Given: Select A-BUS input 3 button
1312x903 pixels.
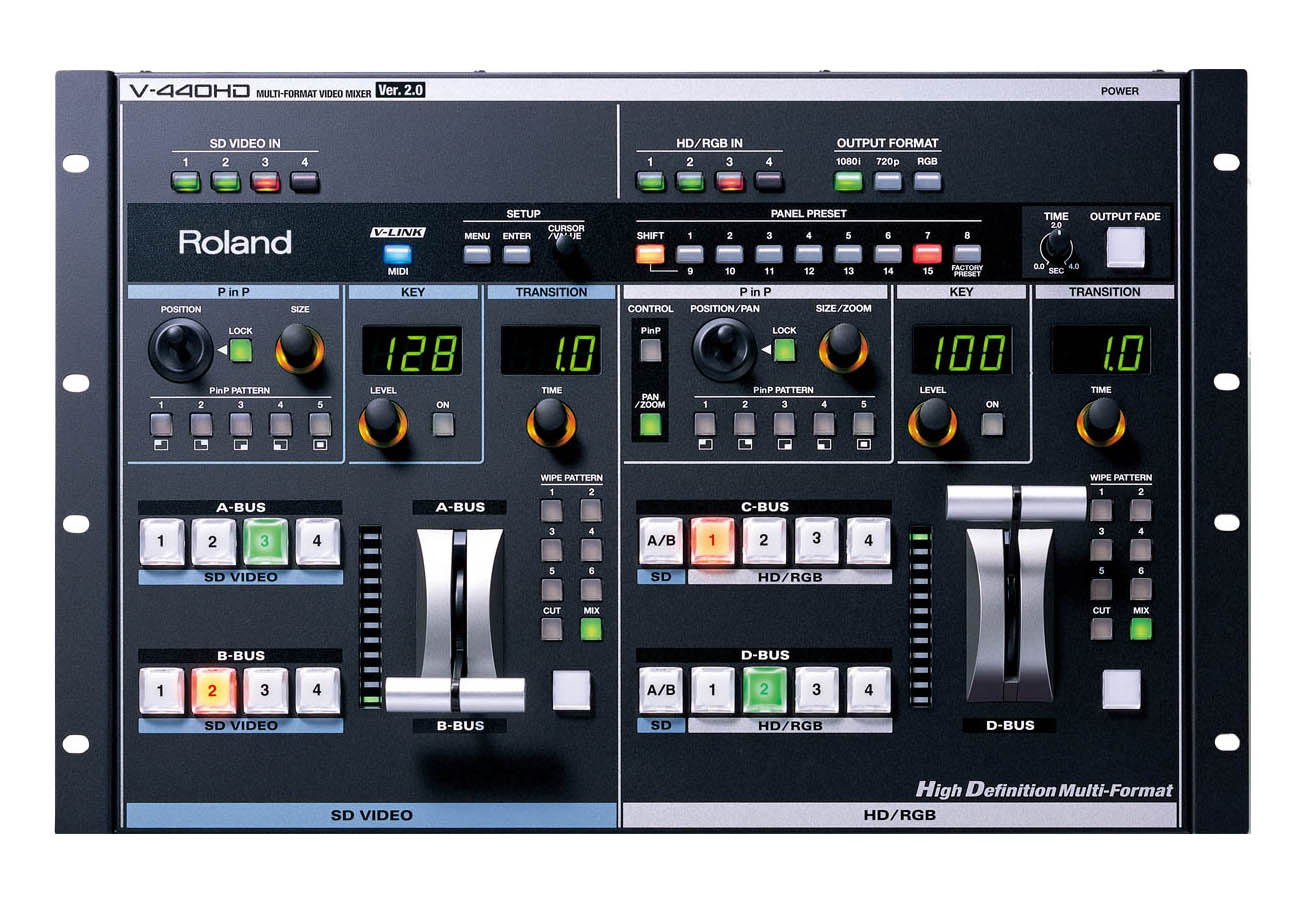Looking at the screenshot, I should click(265, 541).
